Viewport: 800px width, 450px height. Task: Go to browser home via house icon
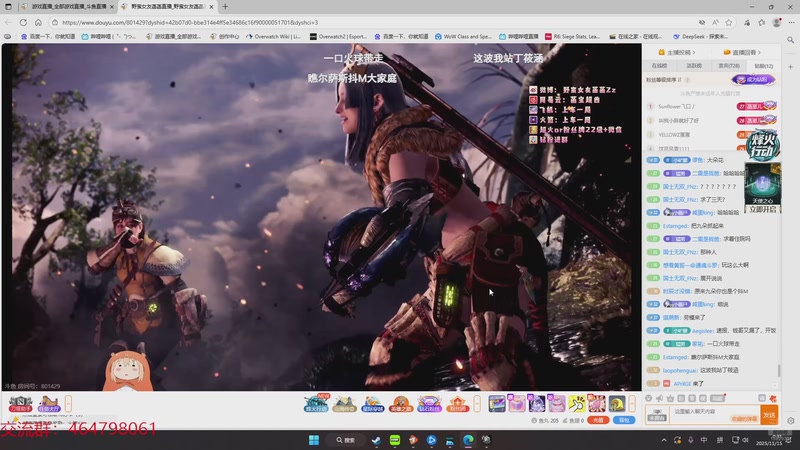38,22
